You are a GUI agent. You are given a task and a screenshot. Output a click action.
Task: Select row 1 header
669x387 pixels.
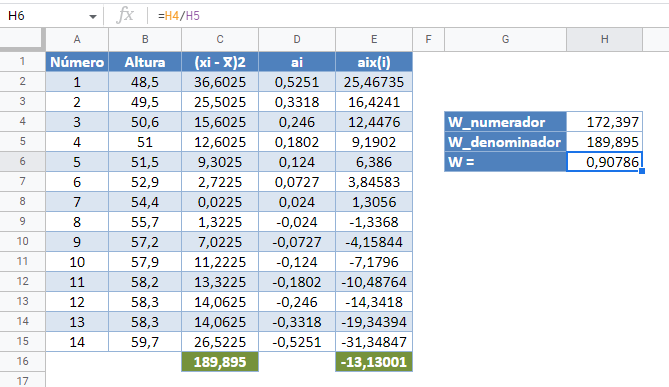tap(22, 62)
